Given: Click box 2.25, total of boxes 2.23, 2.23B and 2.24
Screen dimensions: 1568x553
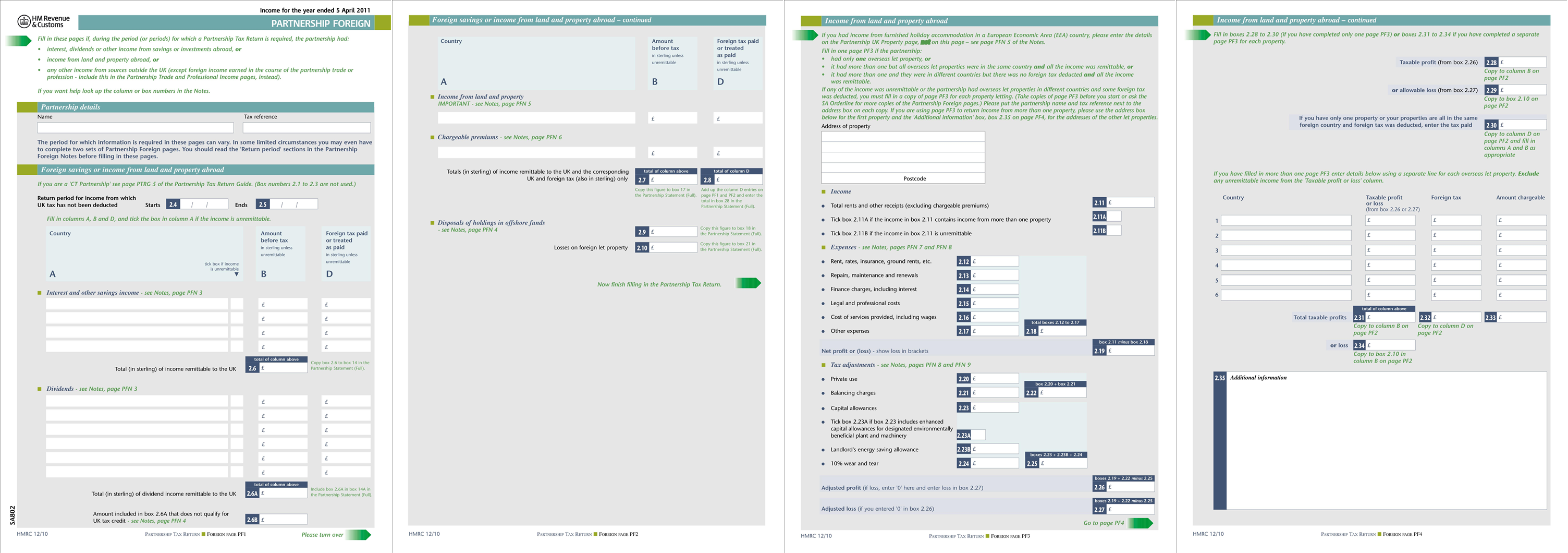Looking at the screenshot, I should pos(1062,463).
